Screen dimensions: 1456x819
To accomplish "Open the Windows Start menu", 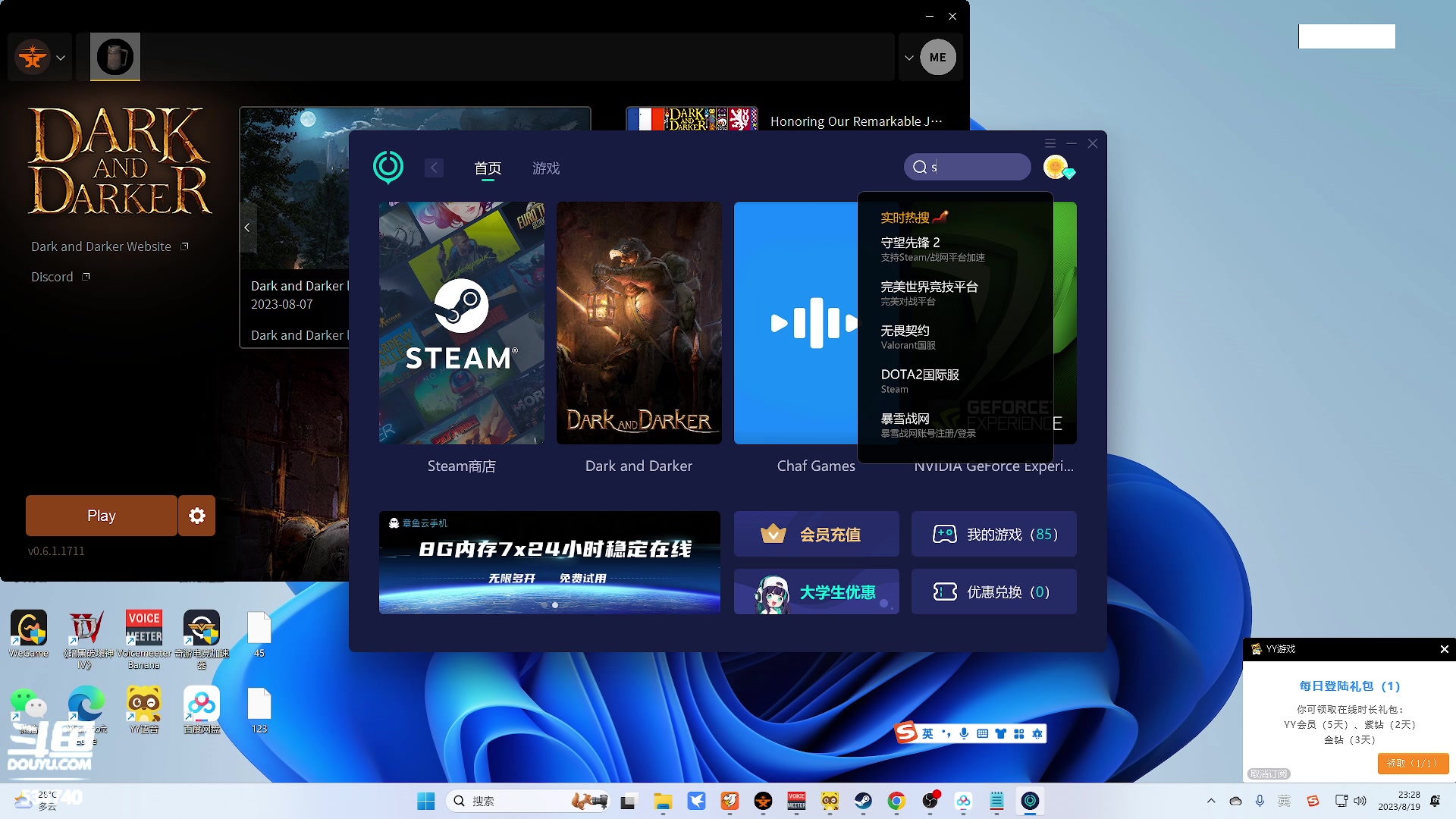I will click(x=426, y=801).
